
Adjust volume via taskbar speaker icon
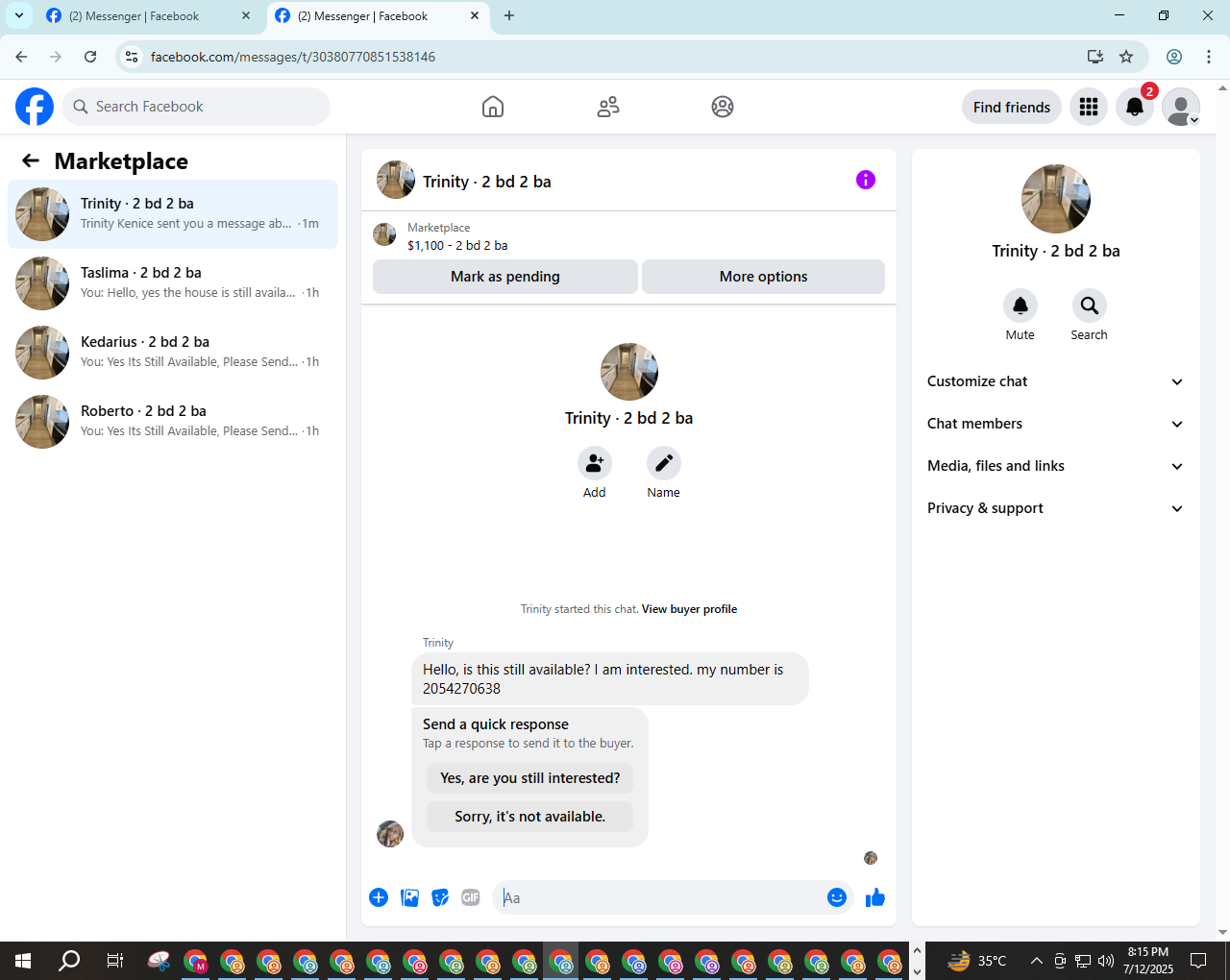(1106, 961)
